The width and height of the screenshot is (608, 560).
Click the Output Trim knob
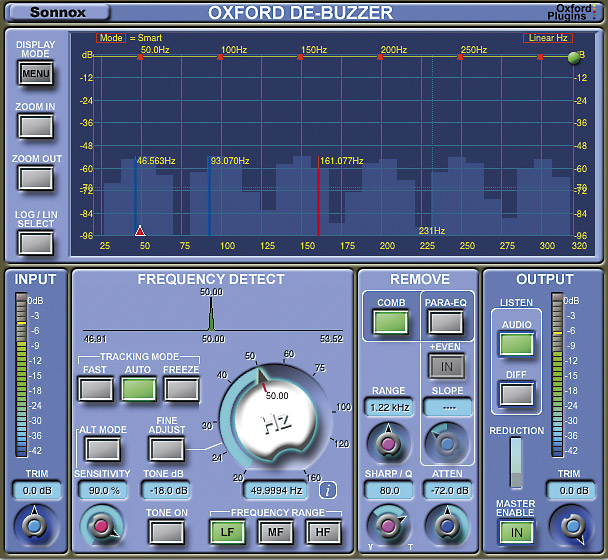572,526
